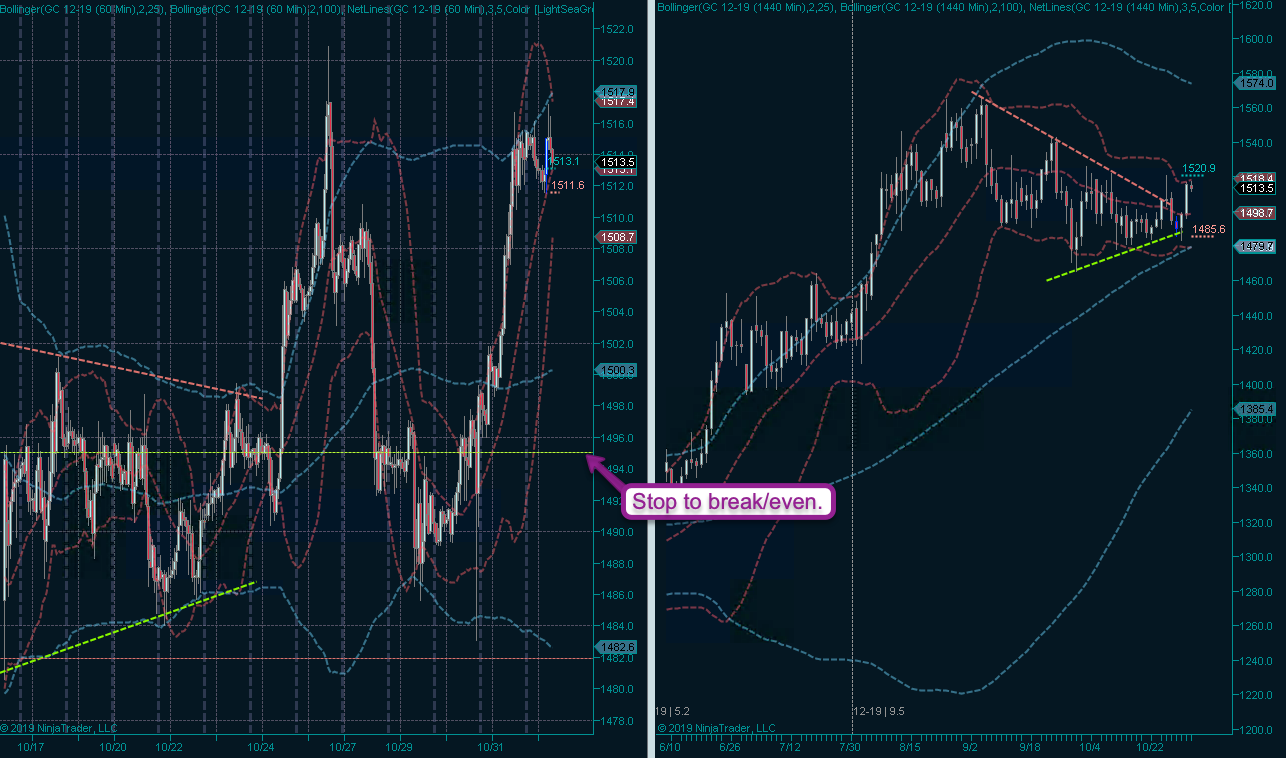Select the 1511.6 label on the 60-minute chart
Image resolution: width=1286 pixels, height=758 pixels.
tap(567, 184)
